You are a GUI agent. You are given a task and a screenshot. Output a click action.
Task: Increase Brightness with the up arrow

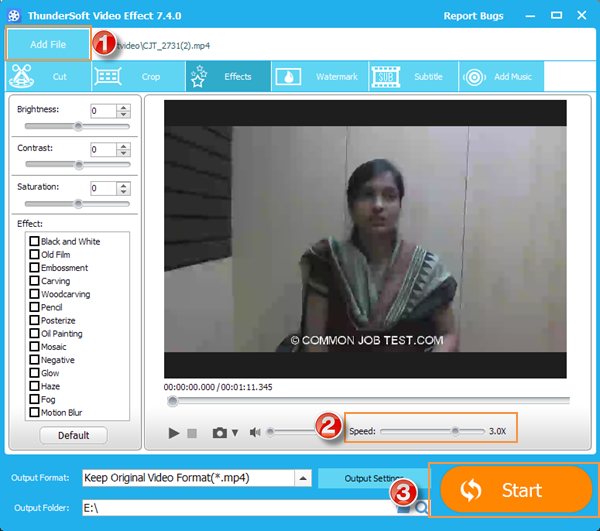point(124,107)
